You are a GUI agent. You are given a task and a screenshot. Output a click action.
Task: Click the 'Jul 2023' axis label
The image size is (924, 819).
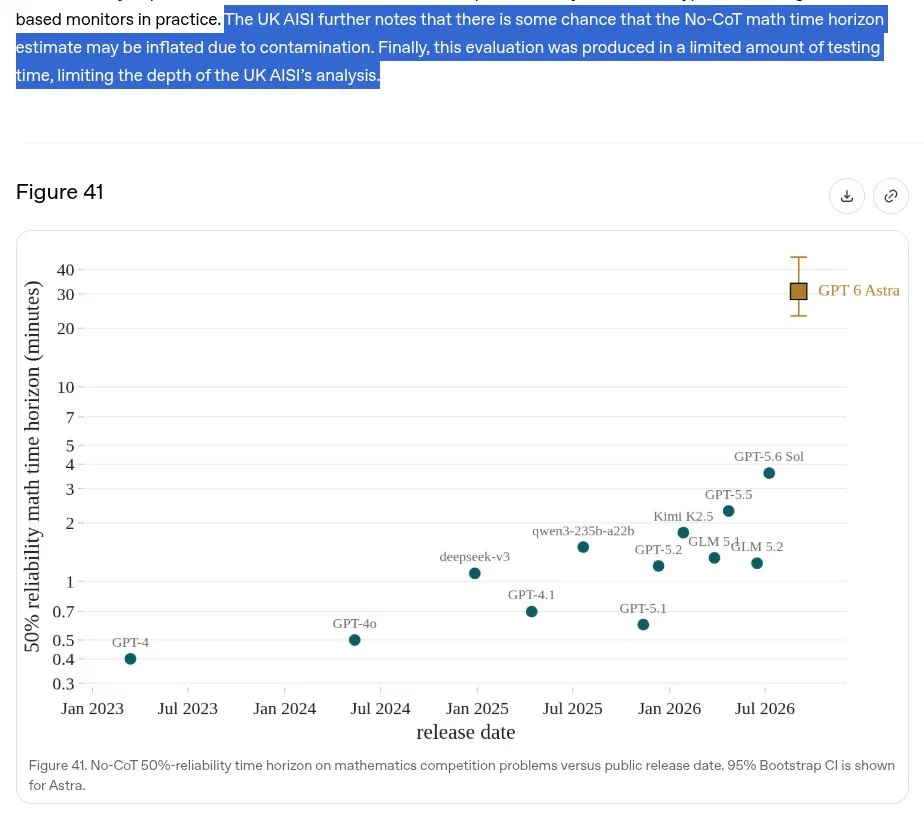(x=187, y=708)
